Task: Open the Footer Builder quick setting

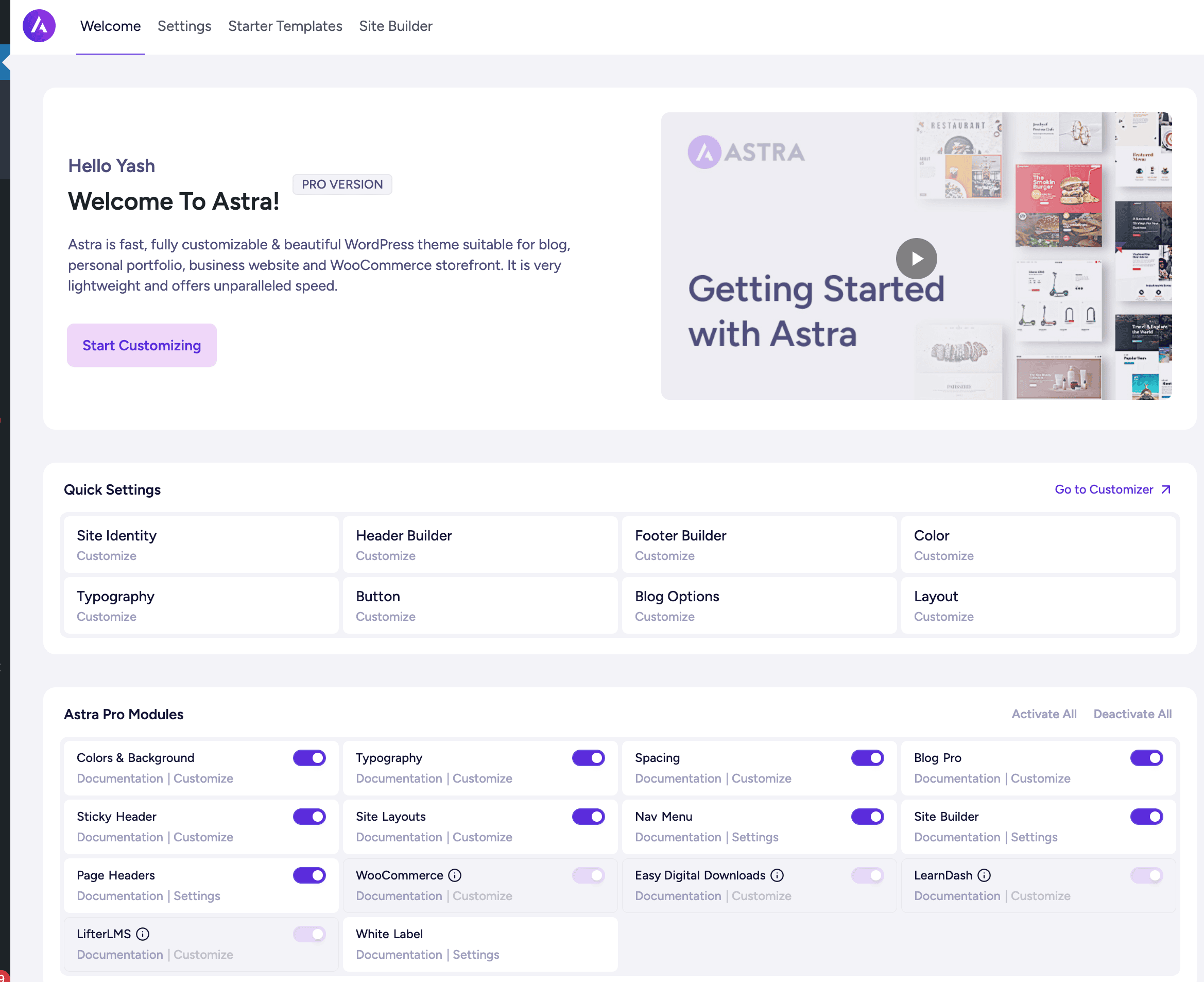Action: [x=759, y=545]
